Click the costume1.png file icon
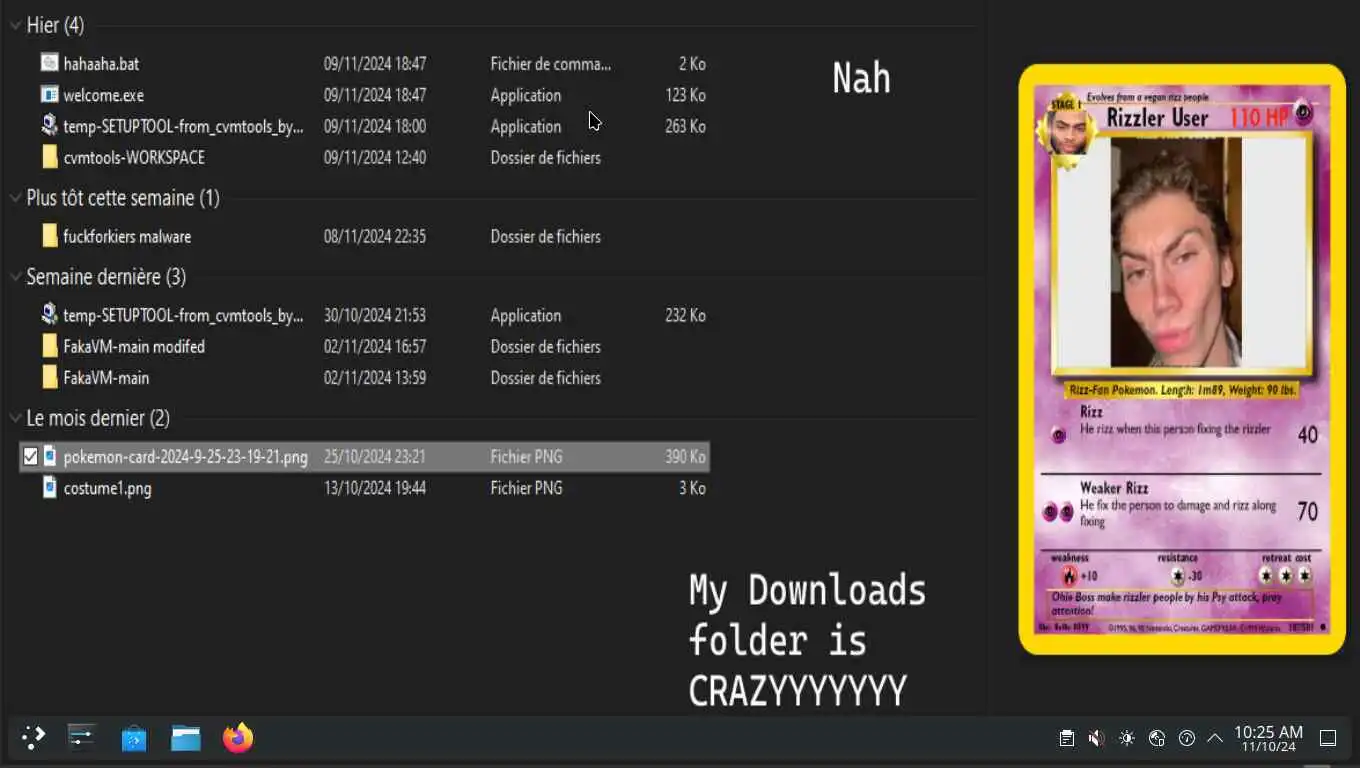Screen dimensions: 1360x768 click(50, 488)
